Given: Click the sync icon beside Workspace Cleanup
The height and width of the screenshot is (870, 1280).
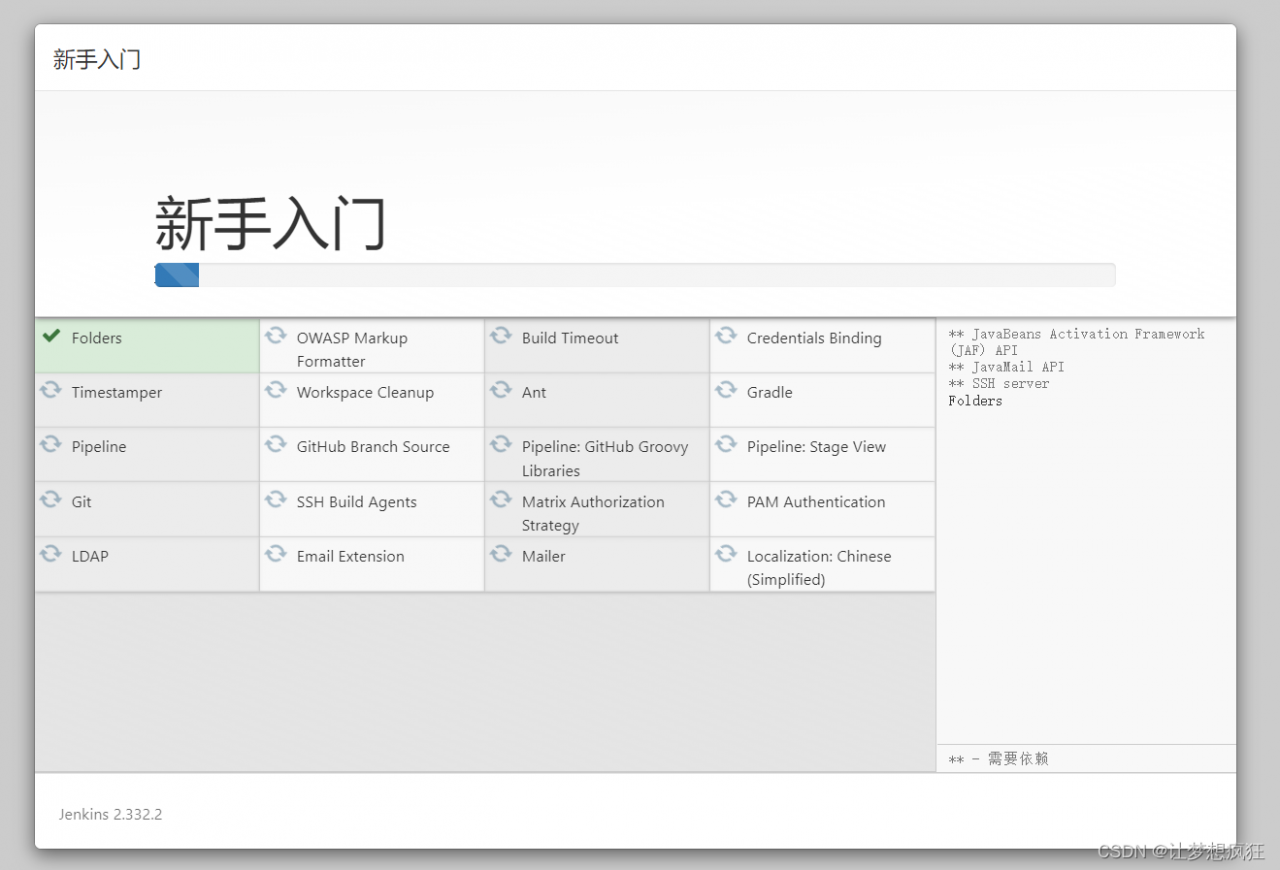Looking at the screenshot, I should point(276,390).
